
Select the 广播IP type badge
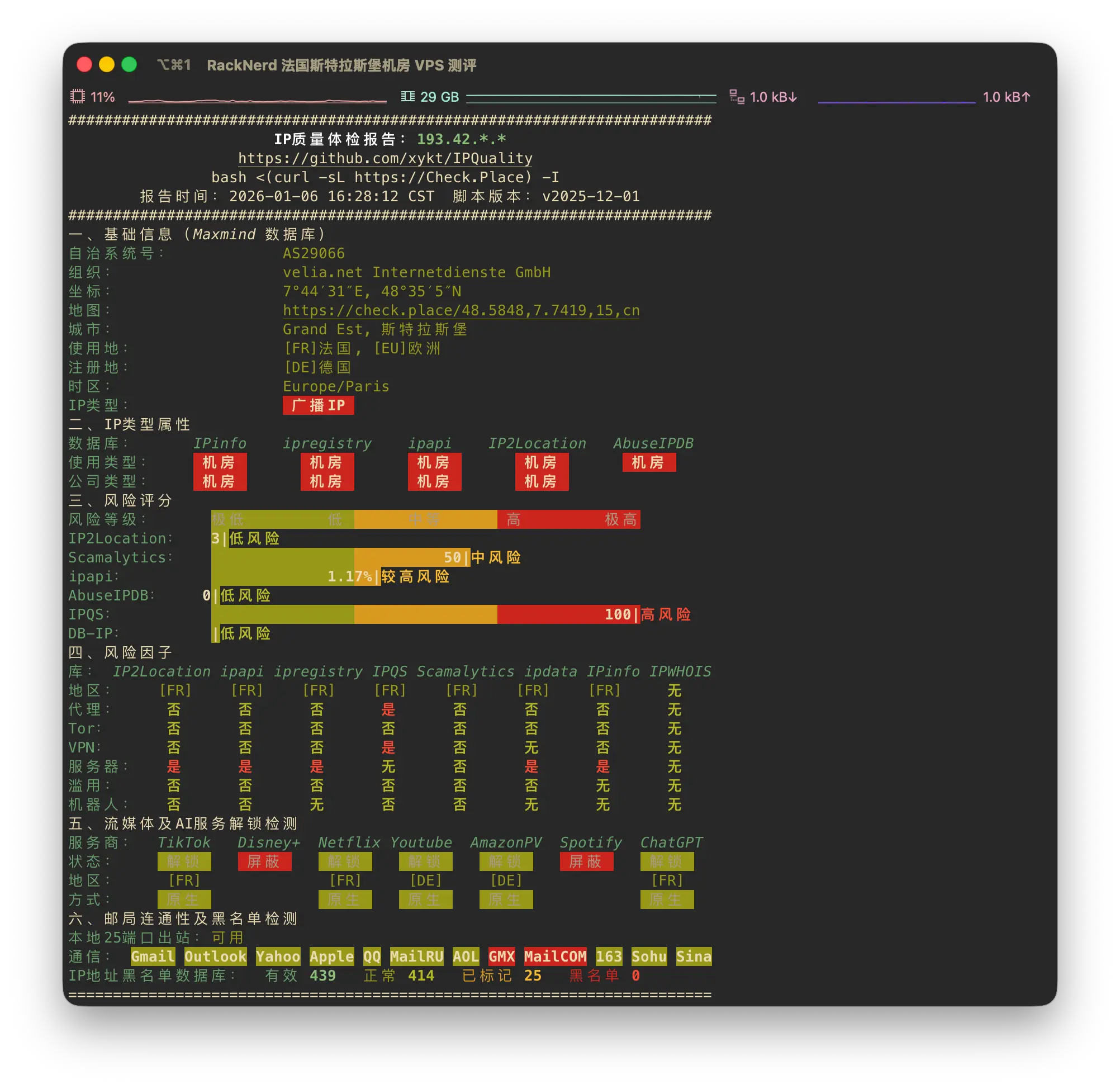click(319, 405)
